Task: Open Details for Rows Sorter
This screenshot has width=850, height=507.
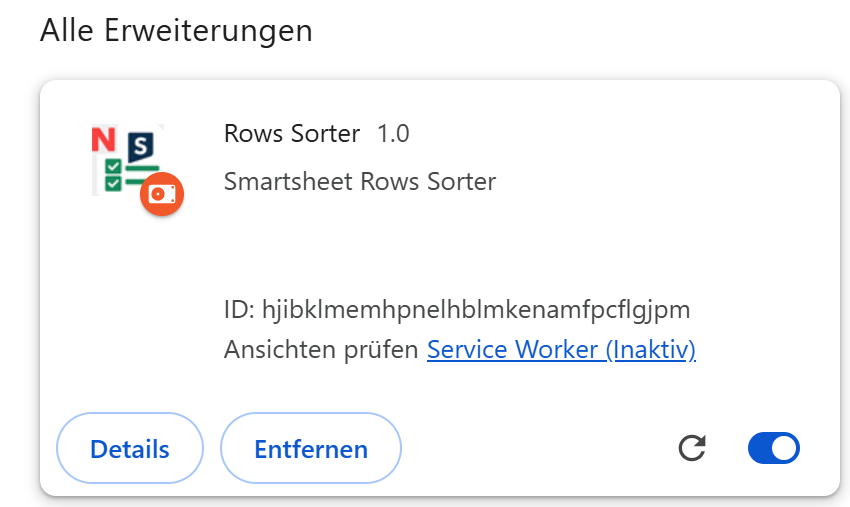Action: coord(130,449)
